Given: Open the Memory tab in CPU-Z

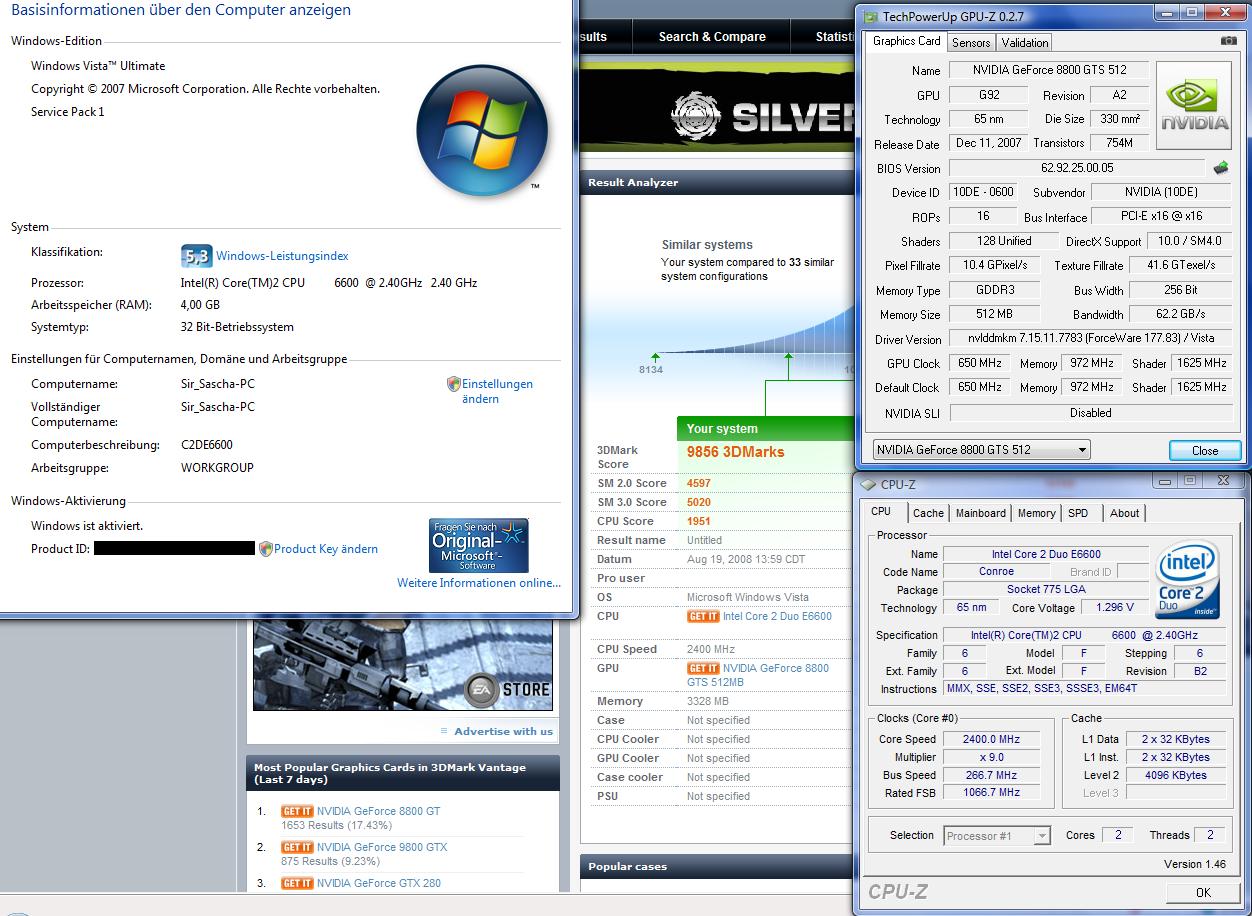Looking at the screenshot, I should (1036, 513).
